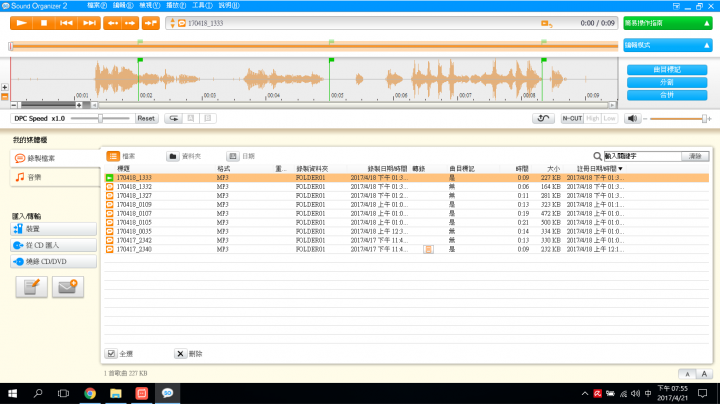Click the easy-search rewind arrow button
The height and width of the screenshot is (405, 720).
pyautogui.click(x=113, y=23)
